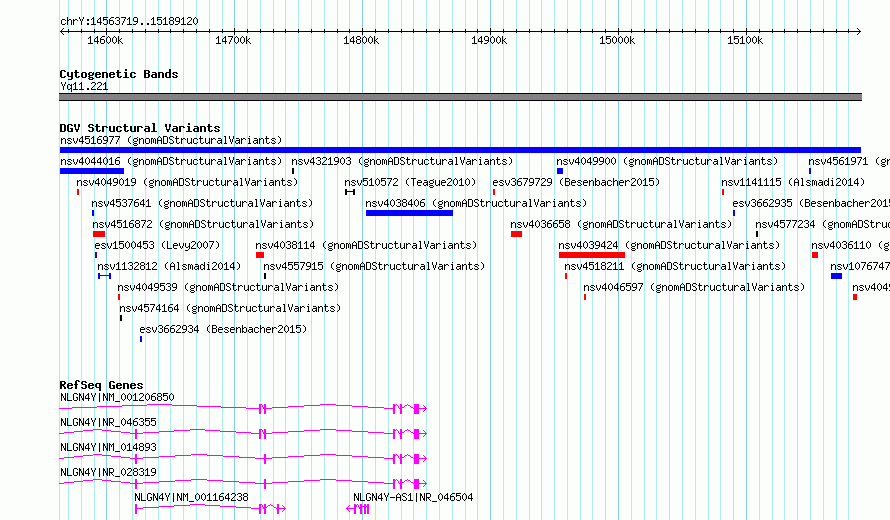Click the NLGN4Y-AS1 gene glyph with exons
890x520 pixels.
[358, 509]
